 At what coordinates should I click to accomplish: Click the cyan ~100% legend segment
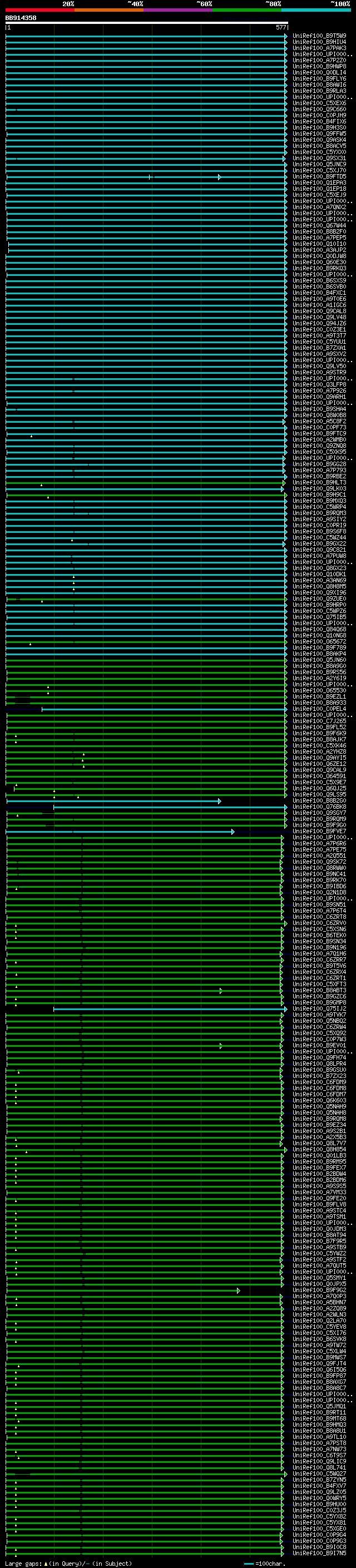point(316,10)
